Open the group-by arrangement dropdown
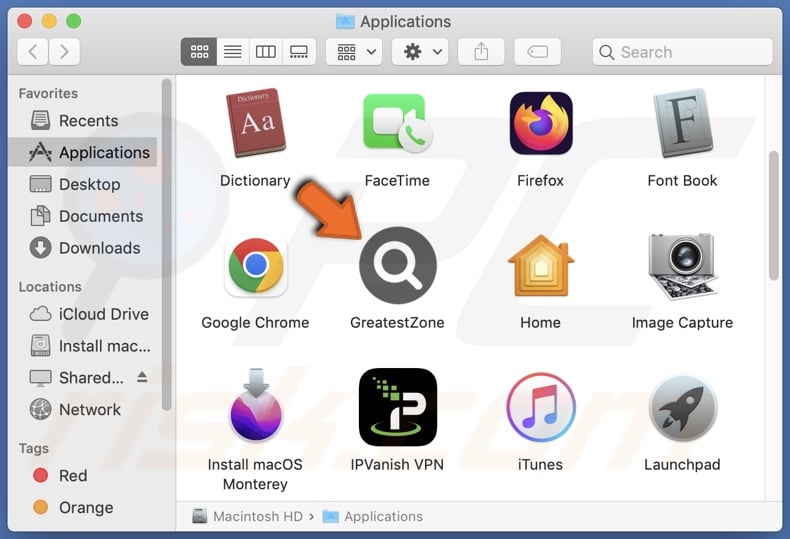Viewport: 790px width, 539px height. coord(354,51)
